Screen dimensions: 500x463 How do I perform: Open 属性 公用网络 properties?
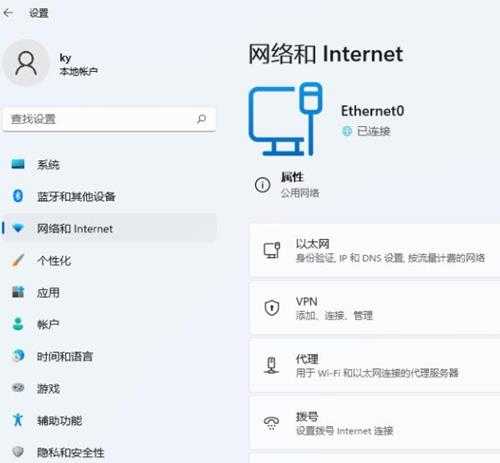tap(287, 185)
